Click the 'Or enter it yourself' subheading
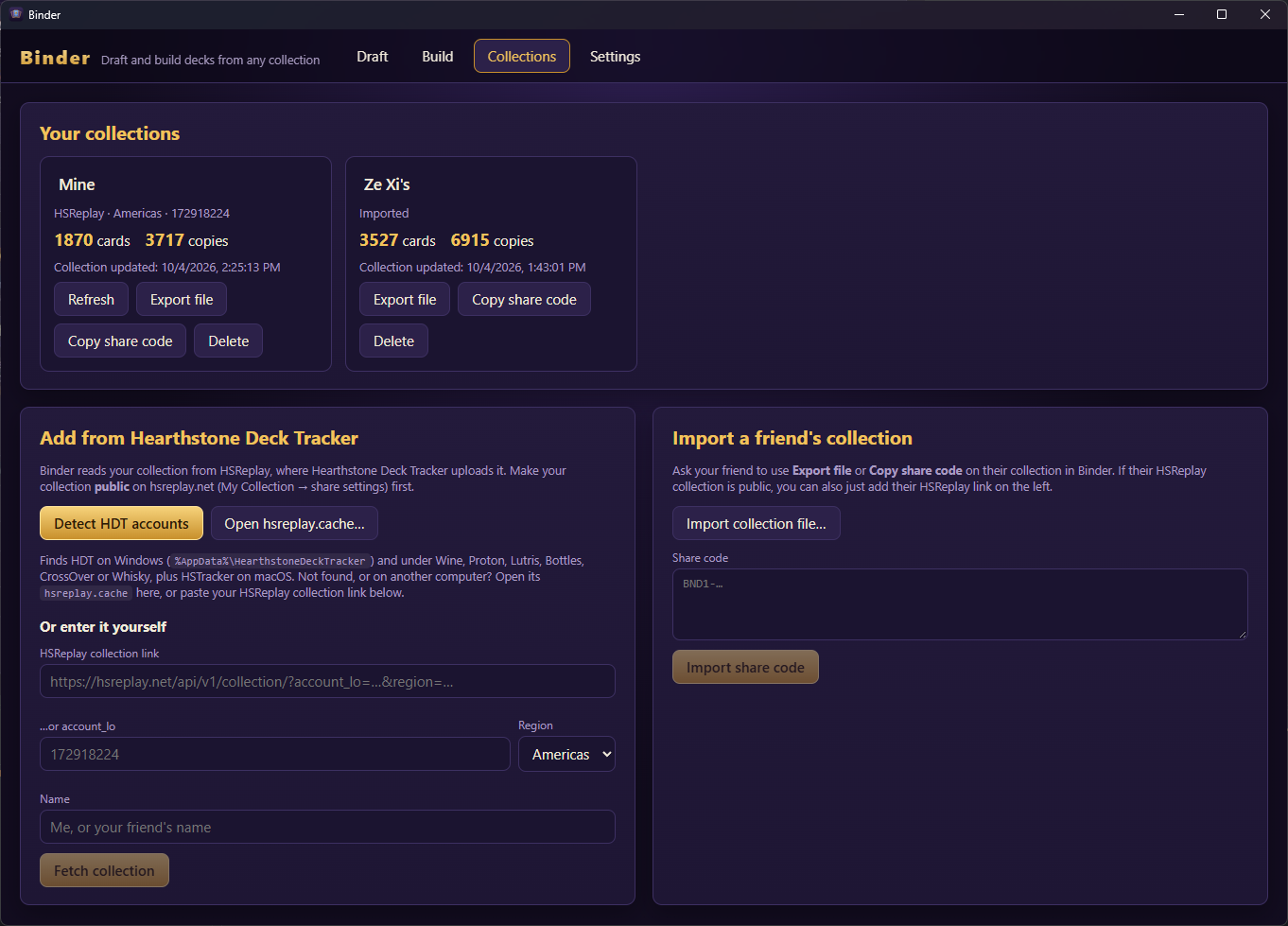This screenshot has width=1288, height=926. click(x=103, y=627)
